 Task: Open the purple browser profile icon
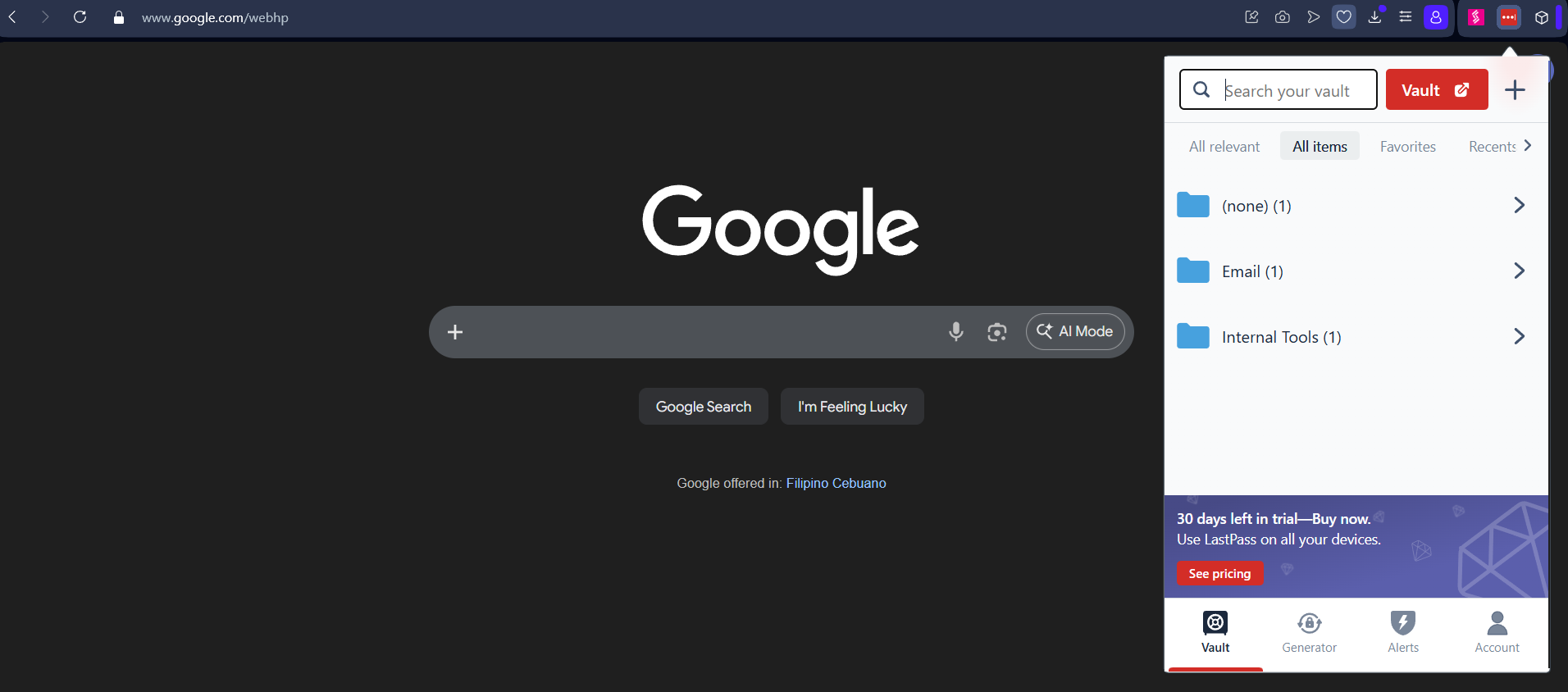tap(1436, 17)
